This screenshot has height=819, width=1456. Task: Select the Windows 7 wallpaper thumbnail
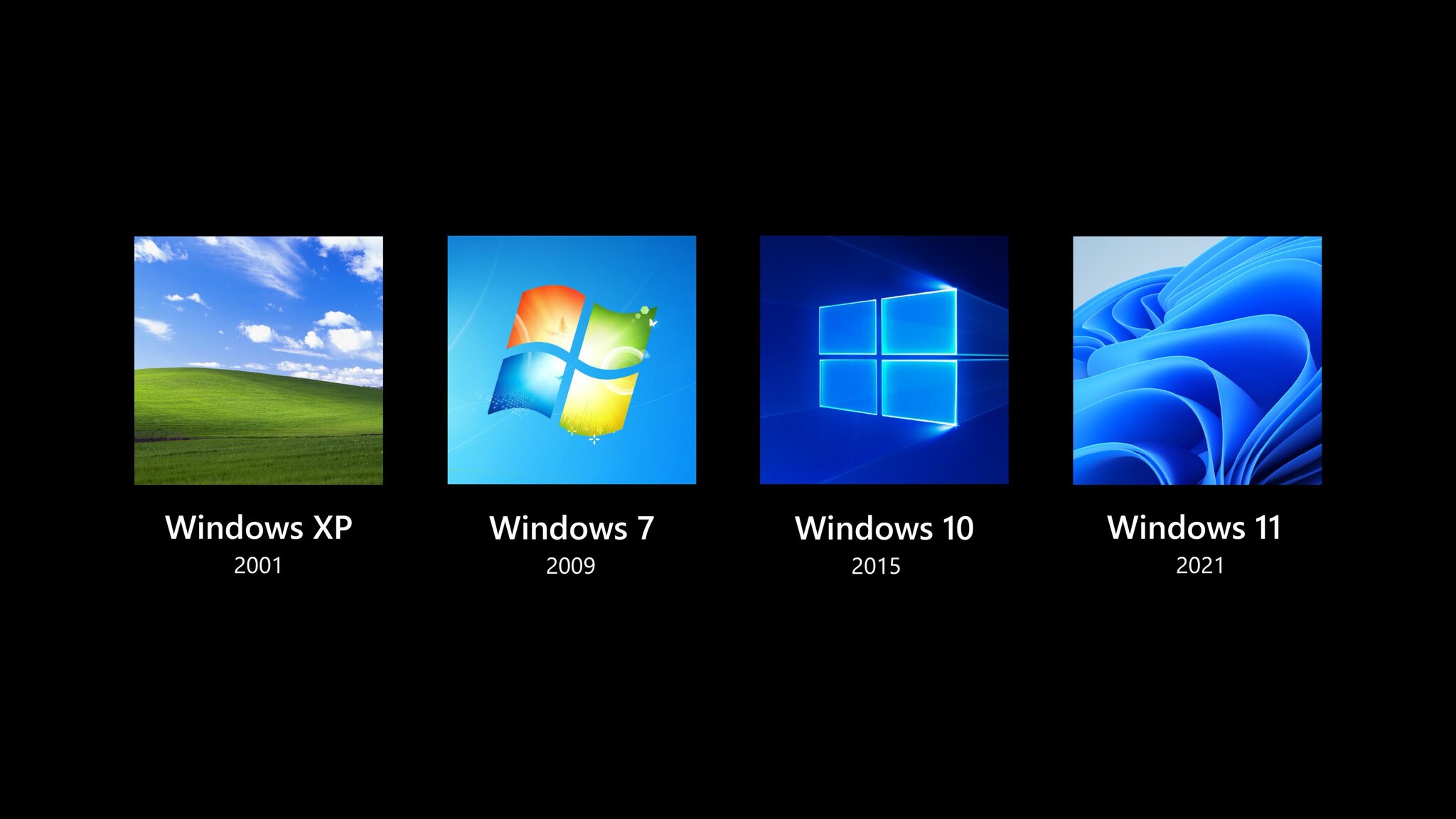(572, 360)
